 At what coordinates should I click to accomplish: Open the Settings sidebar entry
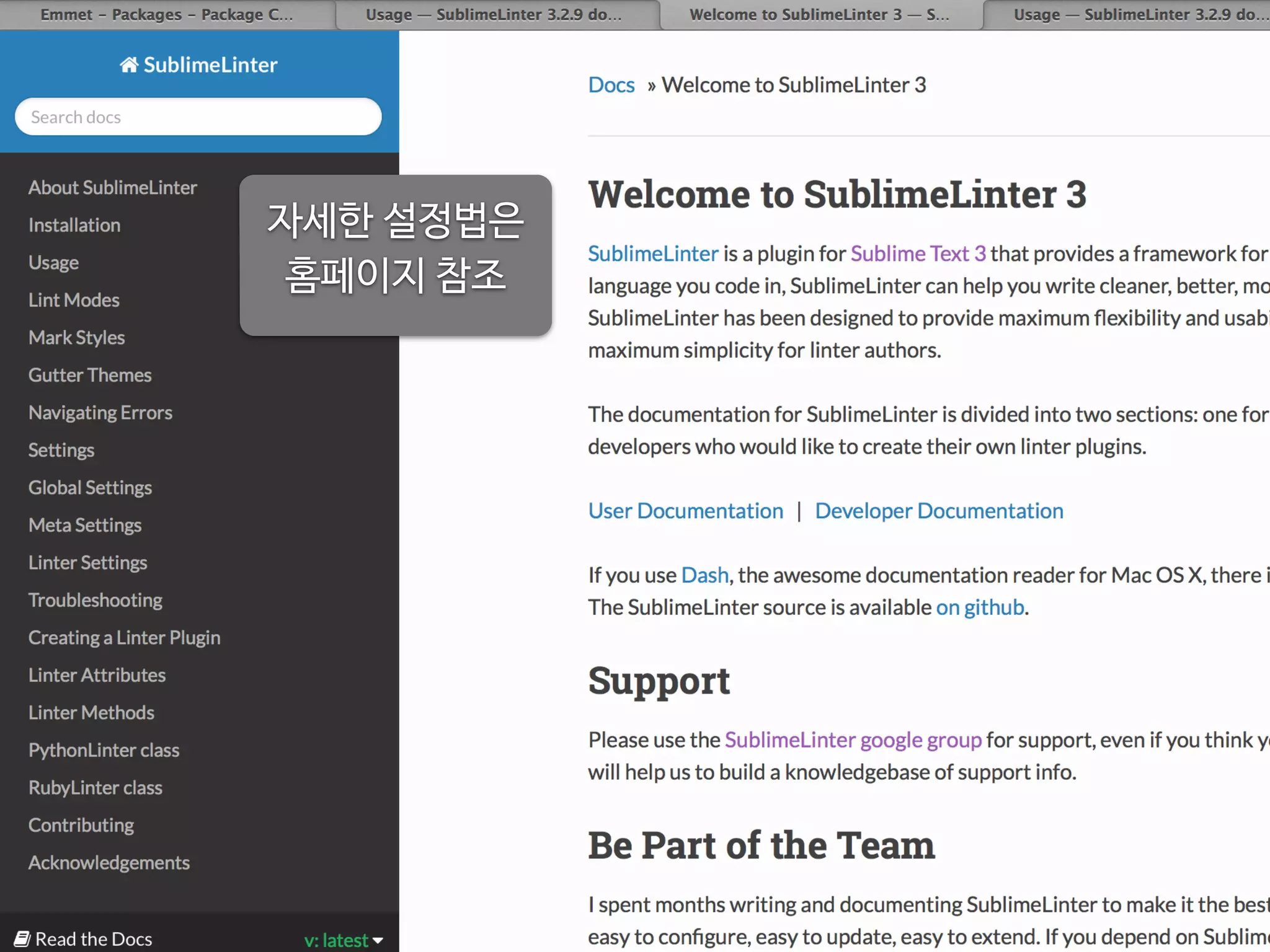61,450
